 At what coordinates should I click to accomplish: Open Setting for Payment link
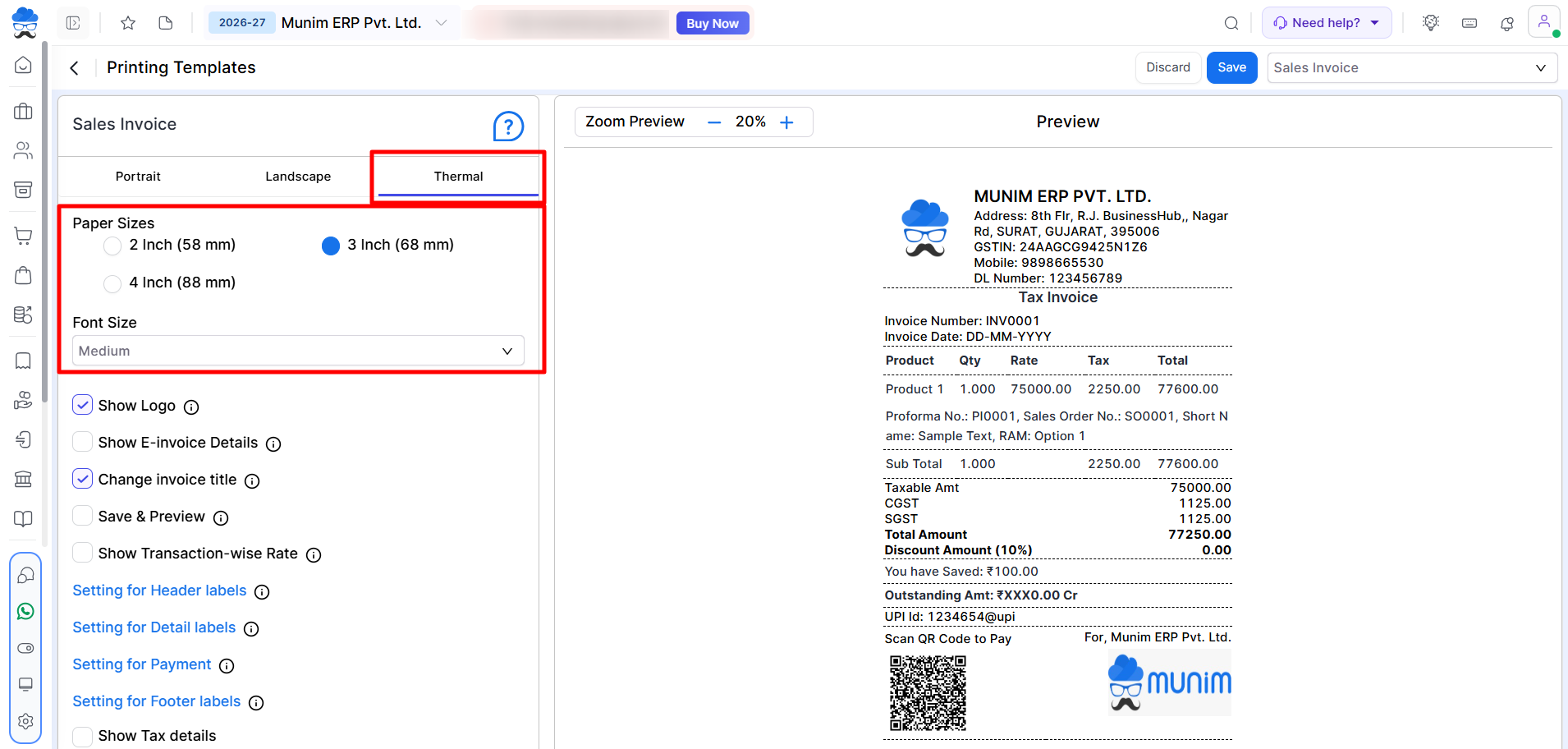click(x=142, y=664)
